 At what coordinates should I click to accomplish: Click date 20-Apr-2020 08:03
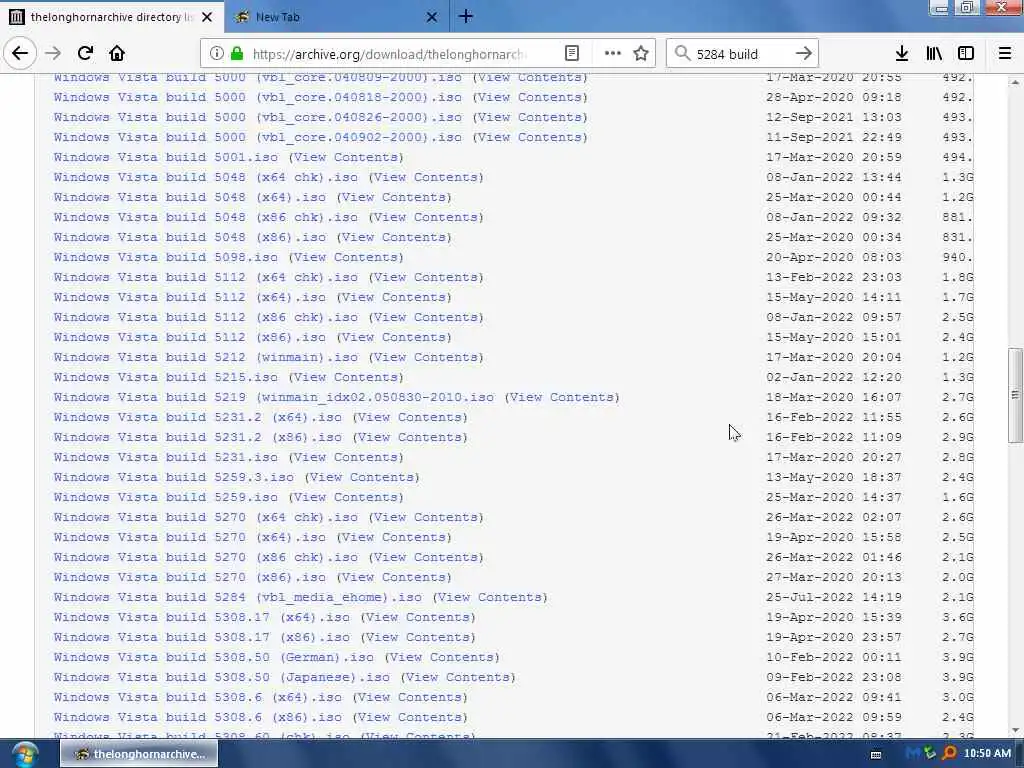pos(834,257)
